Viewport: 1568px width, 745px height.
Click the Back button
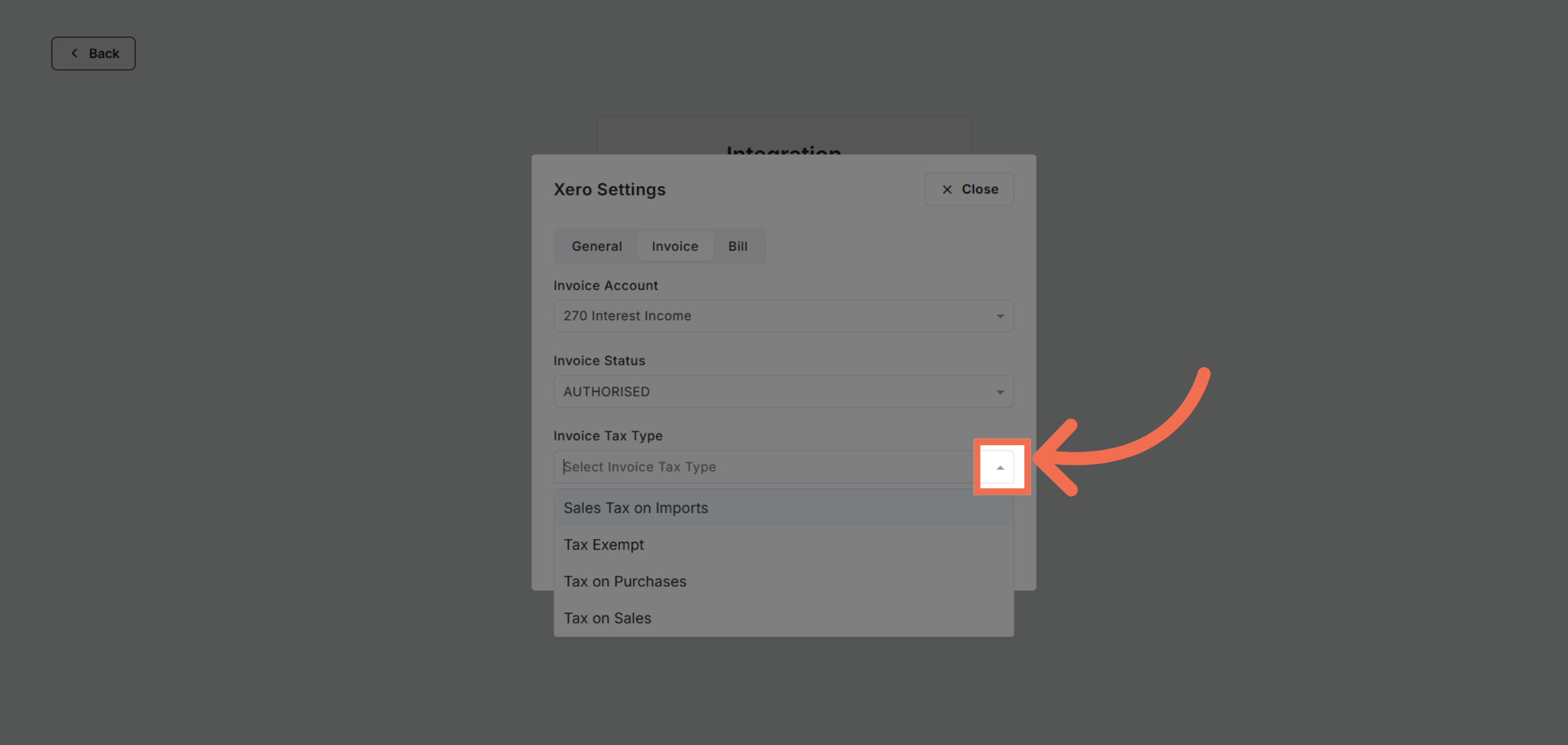pos(93,53)
